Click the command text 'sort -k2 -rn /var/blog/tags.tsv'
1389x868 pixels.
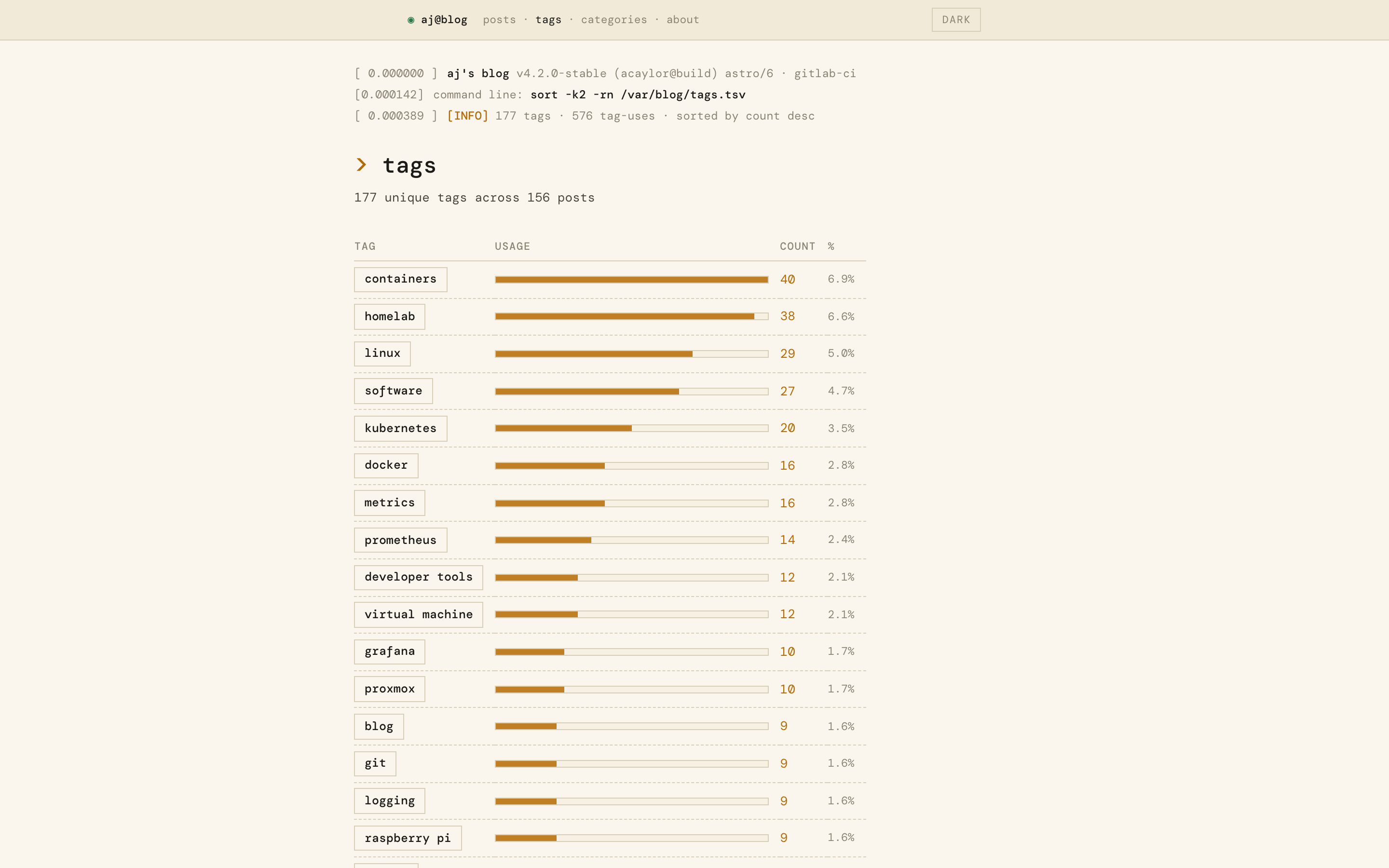pos(638,95)
